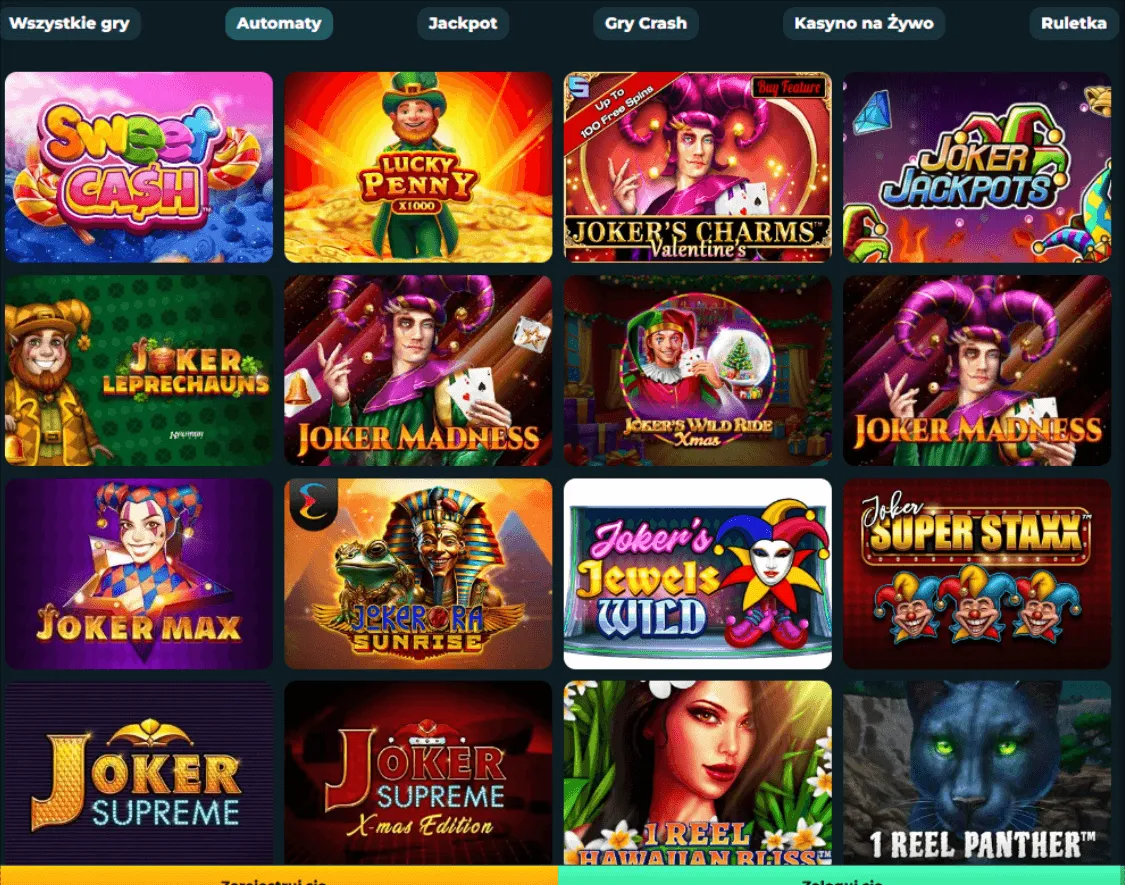Open the Joker Leprechauns slot

pyautogui.click(x=138, y=370)
